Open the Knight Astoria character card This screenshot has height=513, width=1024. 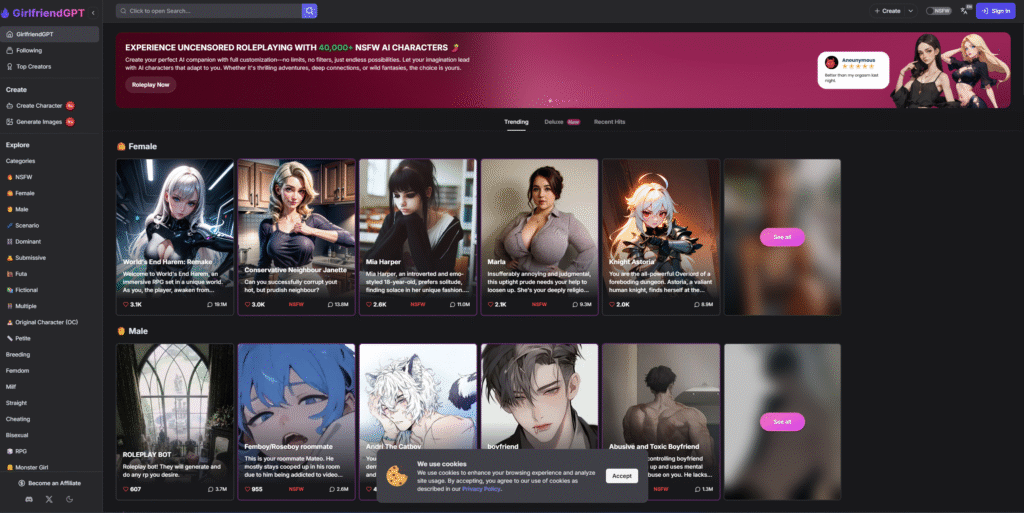click(x=661, y=237)
